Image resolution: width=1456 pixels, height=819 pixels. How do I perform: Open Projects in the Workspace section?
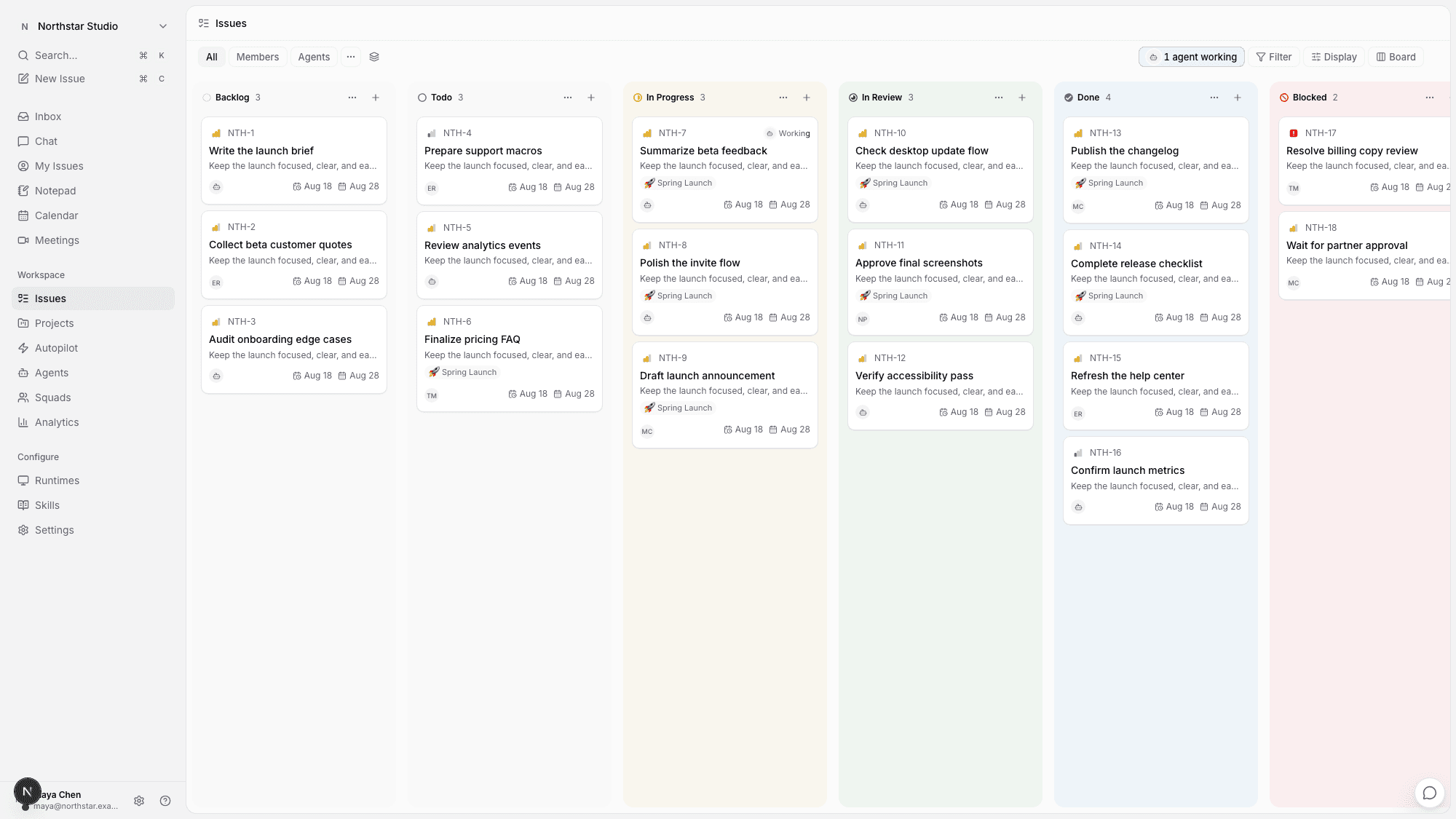click(x=93, y=323)
